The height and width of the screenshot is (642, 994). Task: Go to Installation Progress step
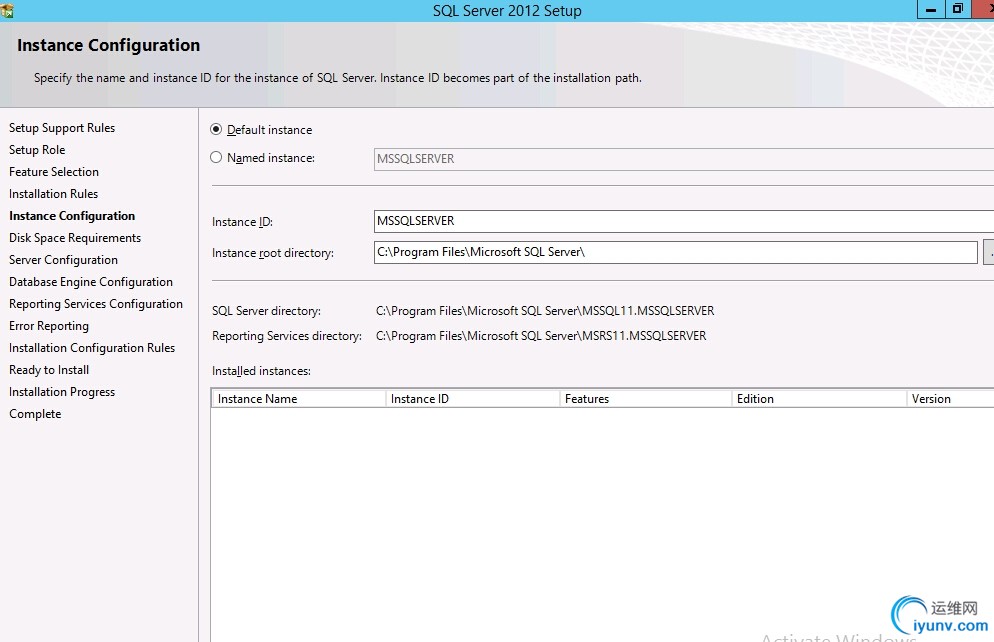click(x=62, y=392)
